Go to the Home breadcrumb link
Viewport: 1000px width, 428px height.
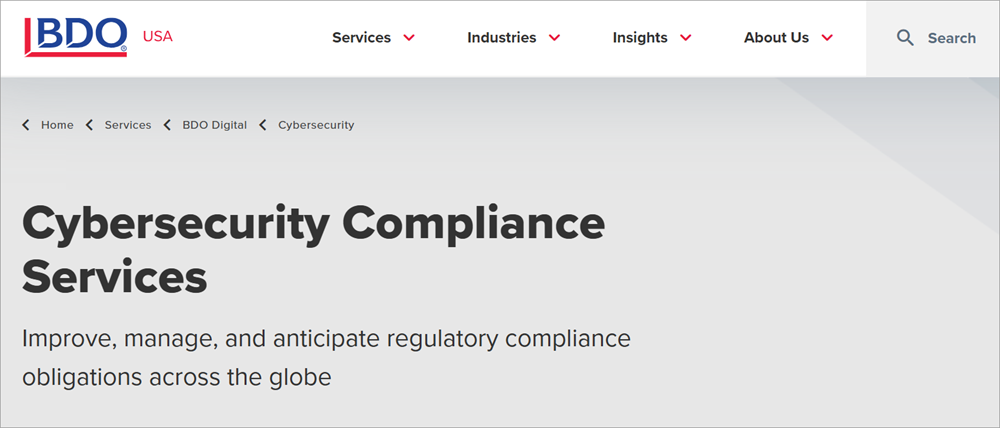[x=57, y=125]
